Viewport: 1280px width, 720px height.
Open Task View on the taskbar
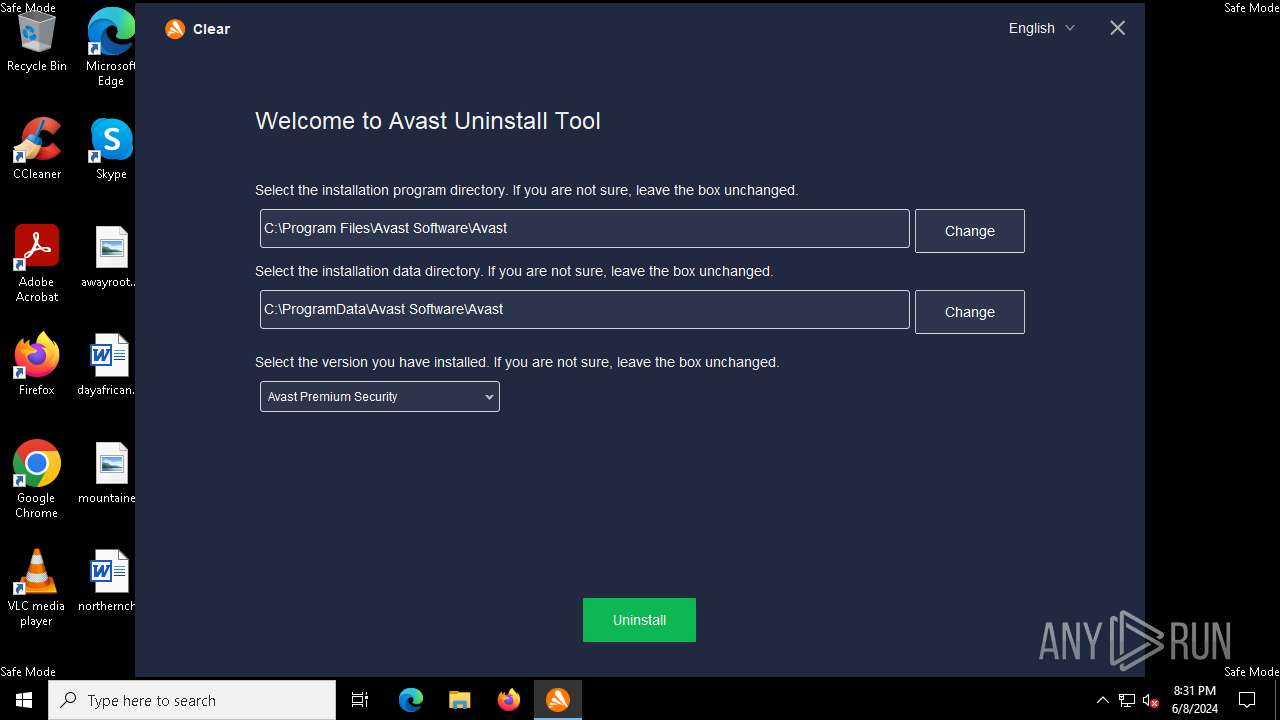(x=360, y=700)
